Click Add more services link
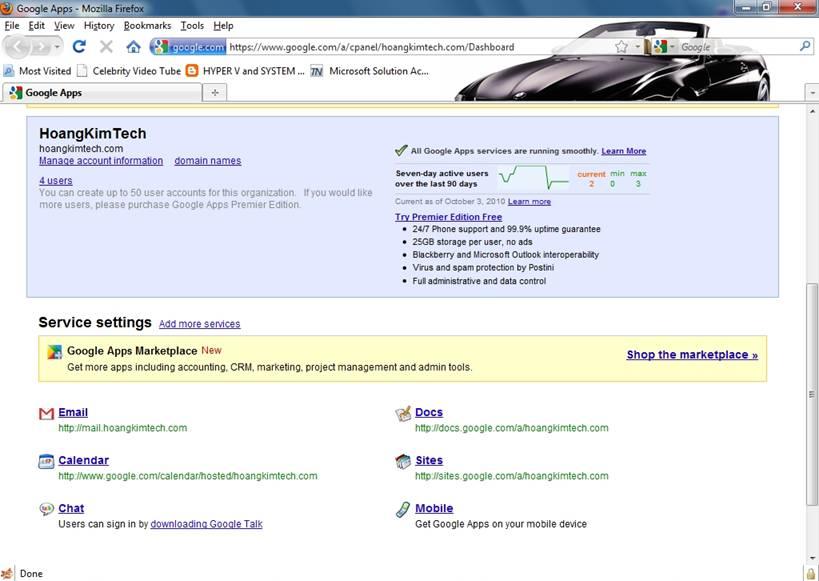Image resolution: width=819 pixels, height=581 pixels. pos(200,324)
